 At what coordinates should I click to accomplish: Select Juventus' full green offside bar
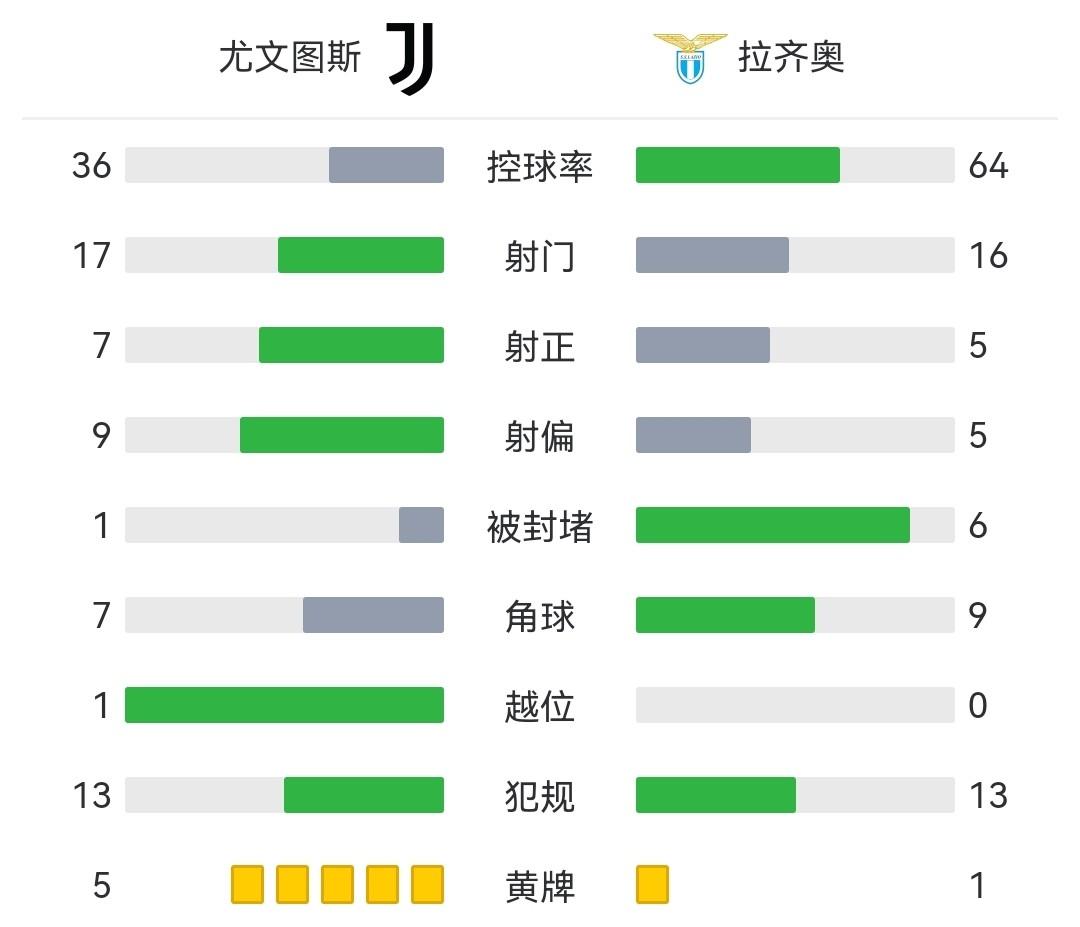[x=284, y=705]
